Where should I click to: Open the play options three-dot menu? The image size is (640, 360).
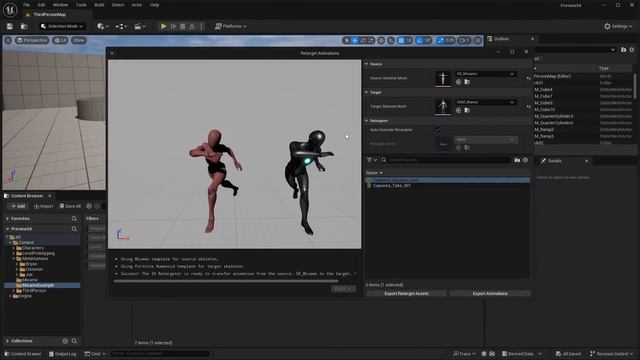pos(201,27)
